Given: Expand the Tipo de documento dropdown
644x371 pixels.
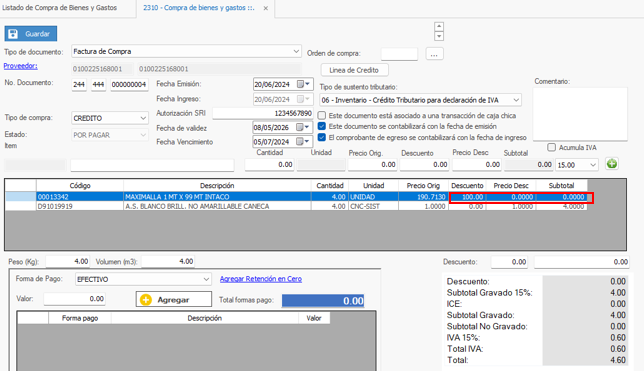Looking at the screenshot, I should (296, 51).
